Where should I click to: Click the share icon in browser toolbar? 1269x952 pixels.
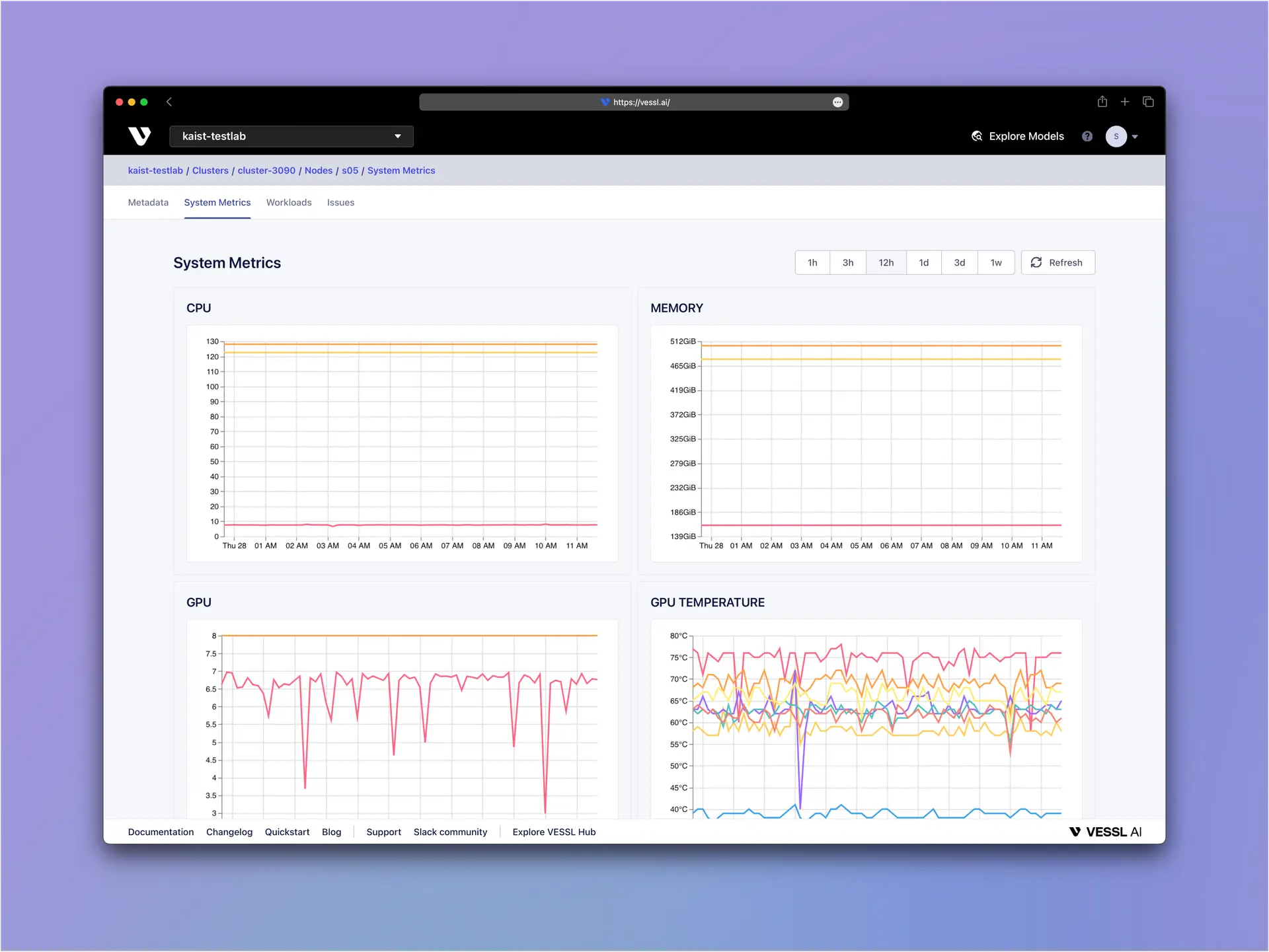point(1102,102)
